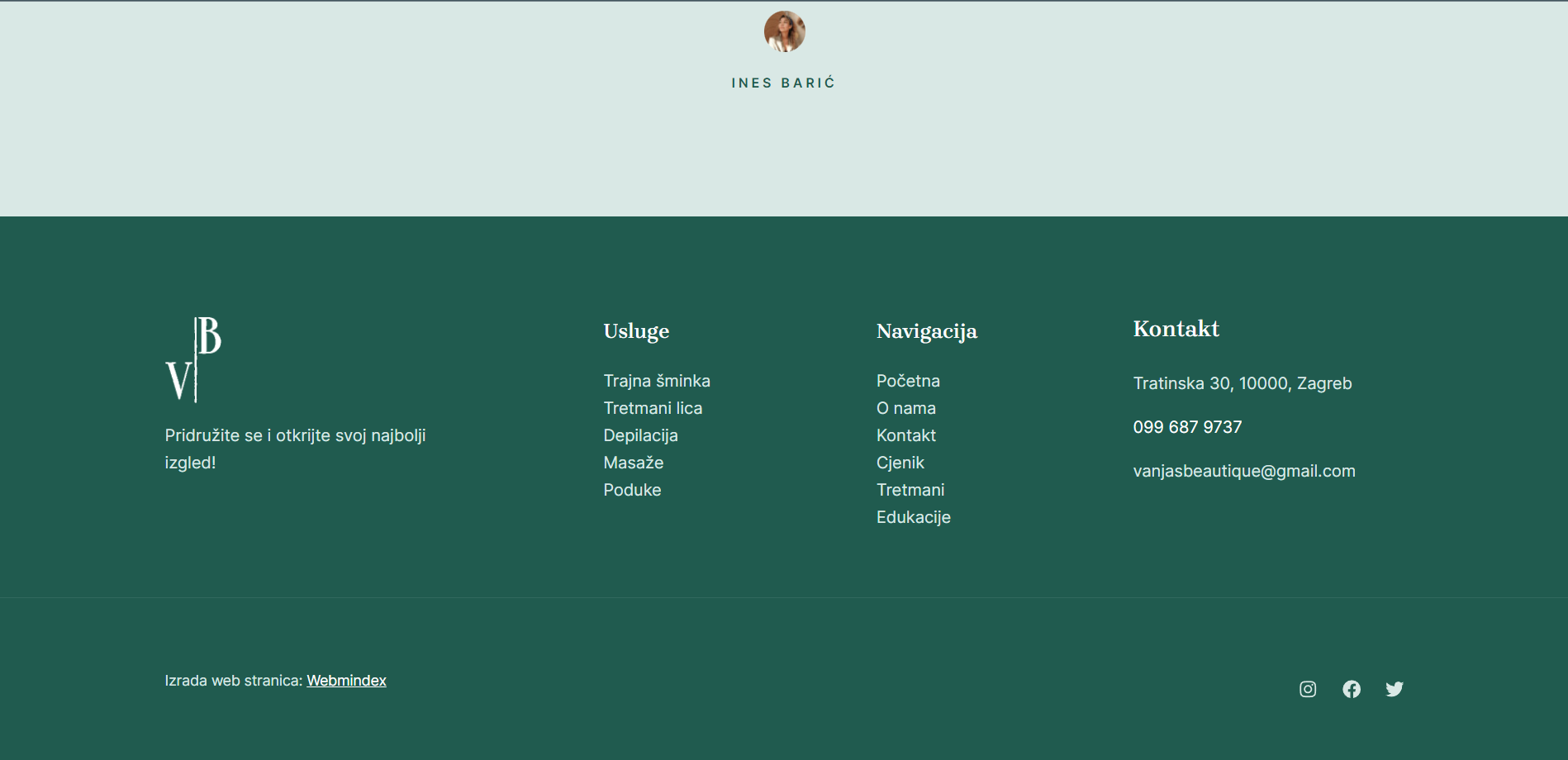This screenshot has width=1568, height=760.
Task: Go to Kontakt in Navigacija
Action: click(x=905, y=435)
